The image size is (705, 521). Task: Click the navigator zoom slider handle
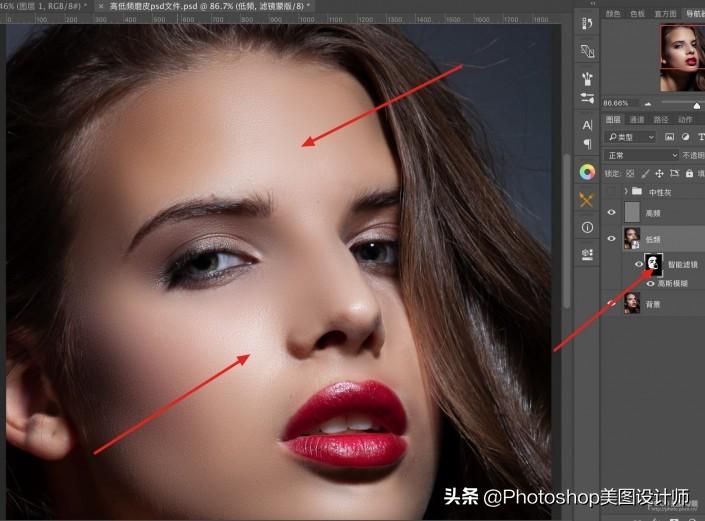(696, 104)
